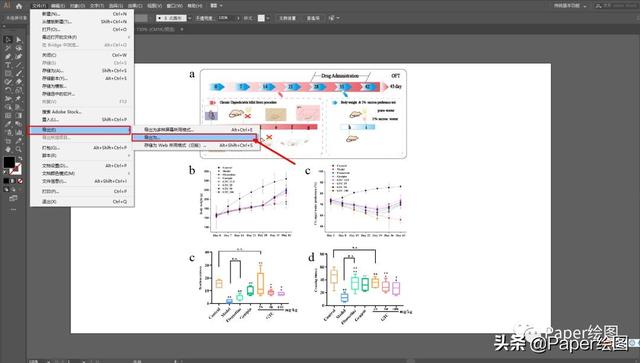Select the Shaper tool
The height and width of the screenshot is (363, 640).
pos(8,82)
